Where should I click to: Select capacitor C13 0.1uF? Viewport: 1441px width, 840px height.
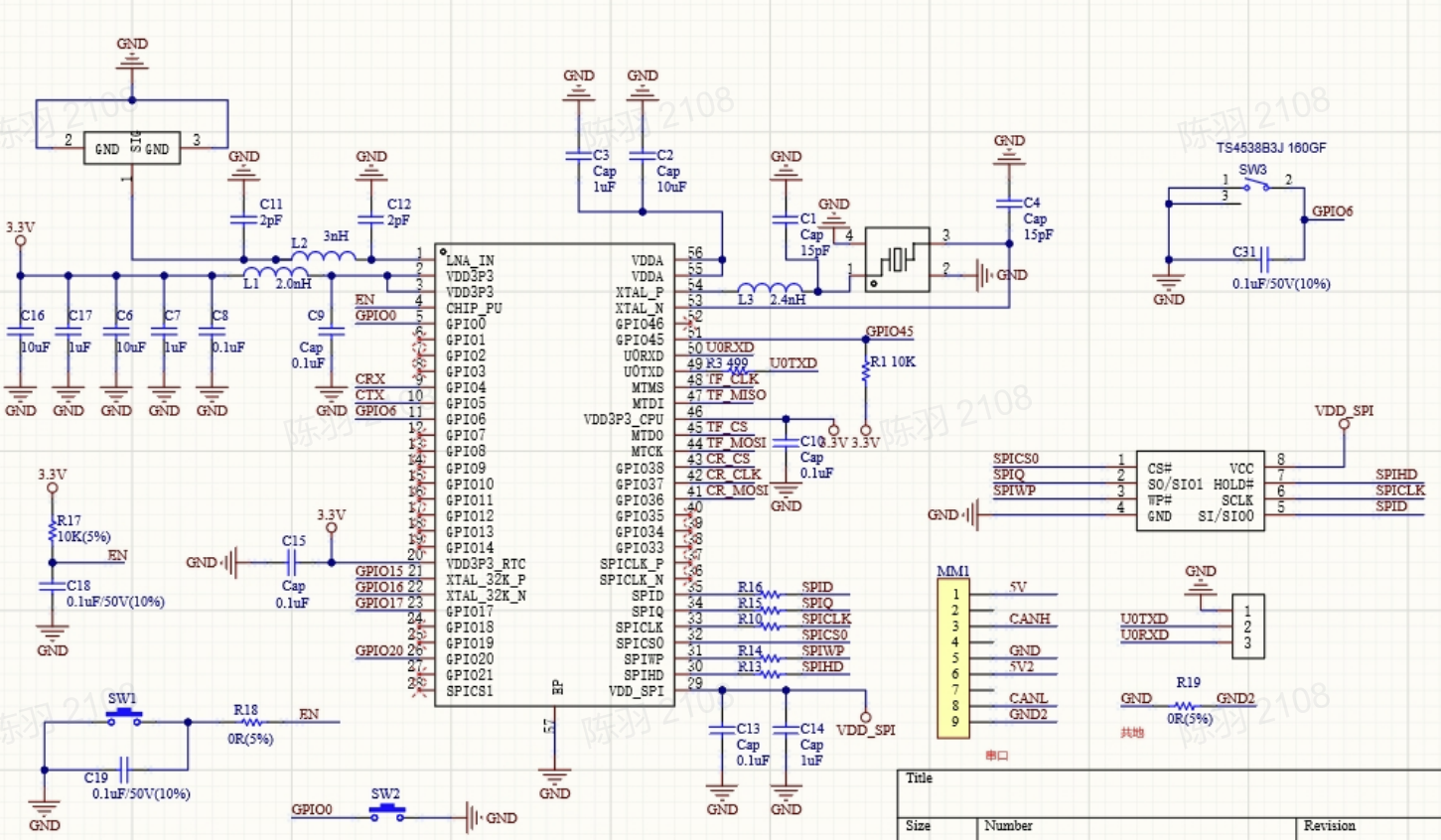[x=721, y=730]
